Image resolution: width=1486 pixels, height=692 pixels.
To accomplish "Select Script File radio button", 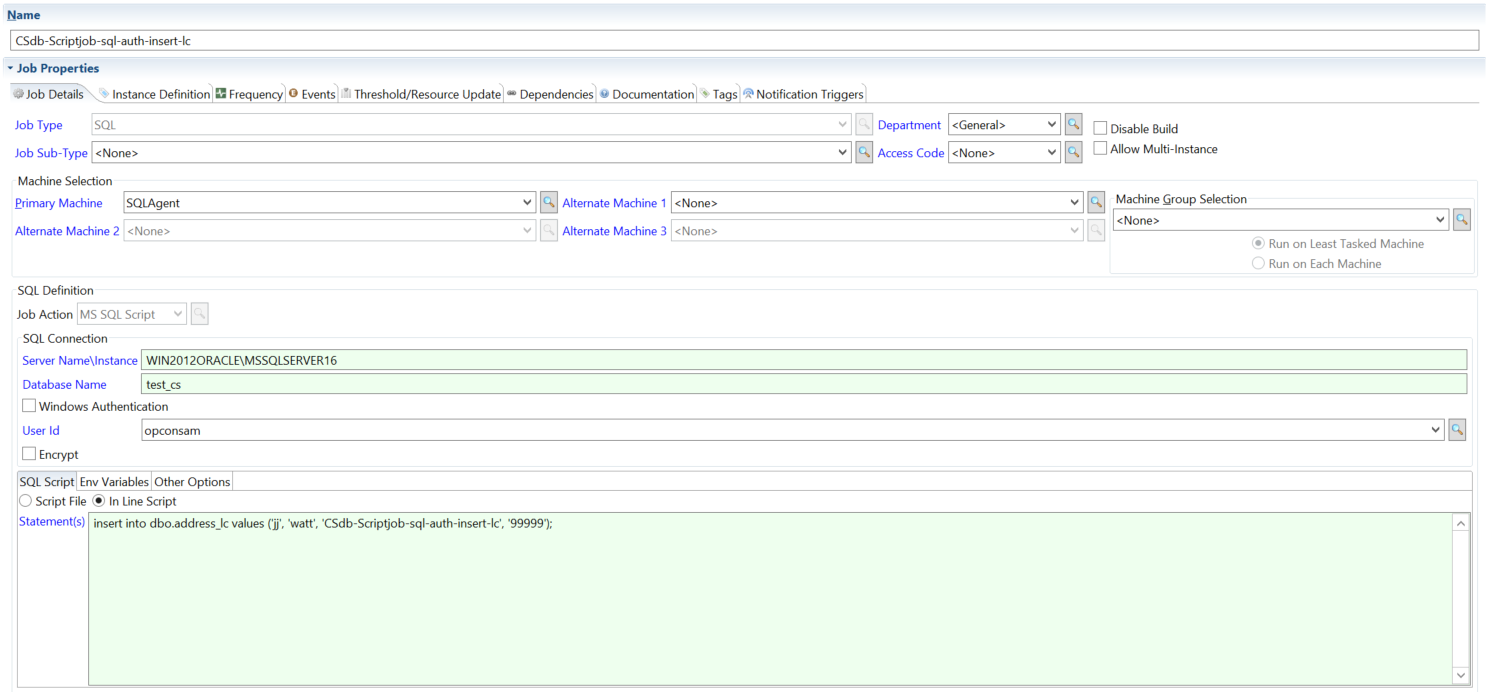I will point(26,501).
